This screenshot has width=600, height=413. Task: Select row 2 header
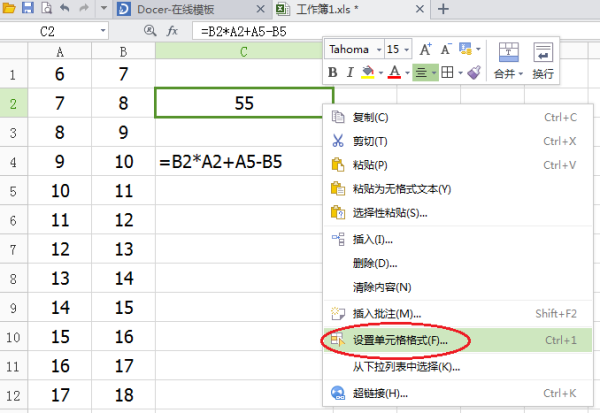[x=13, y=103]
